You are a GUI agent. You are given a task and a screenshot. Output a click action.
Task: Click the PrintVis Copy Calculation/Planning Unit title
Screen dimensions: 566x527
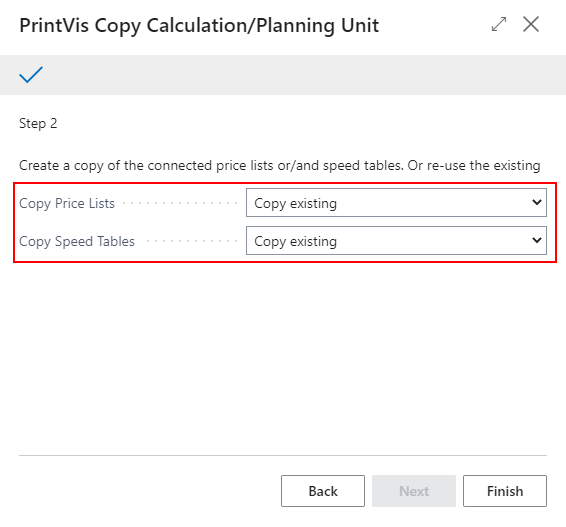tap(199, 26)
